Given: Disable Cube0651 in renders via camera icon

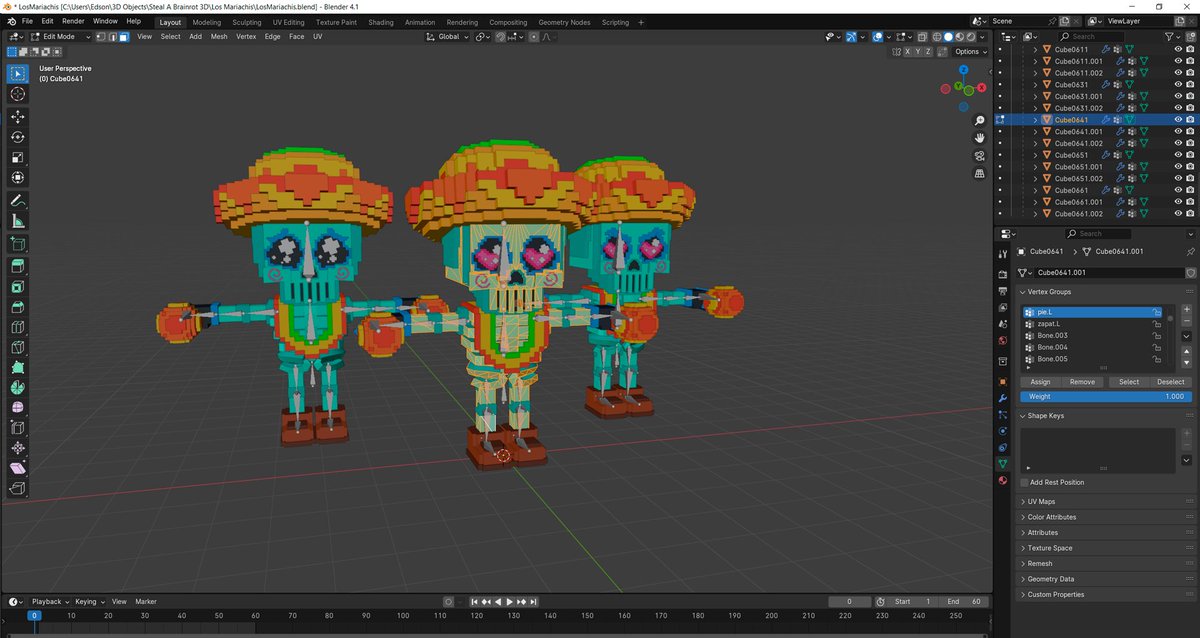Looking at the screenshot, I should (x=1189, y=155).
